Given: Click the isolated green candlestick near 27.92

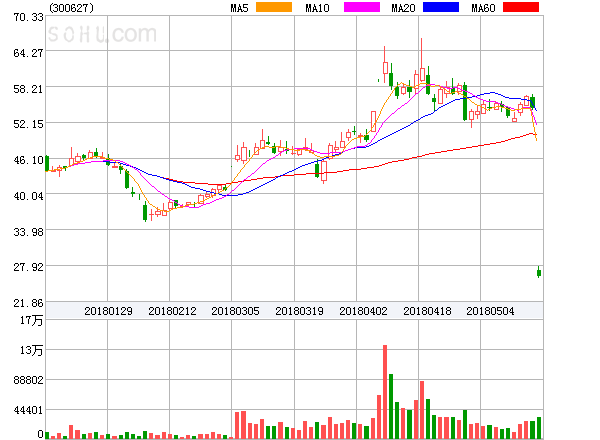Looking at the screenshot, I should 539,272.
